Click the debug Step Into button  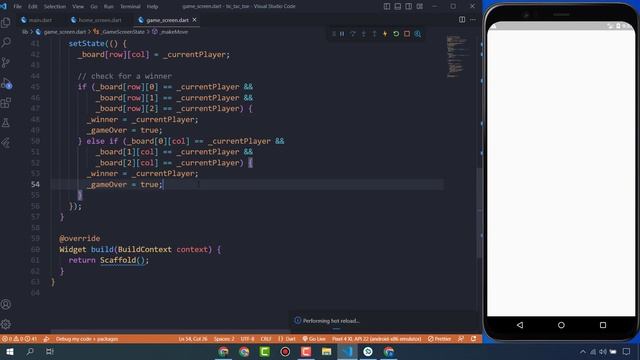pyautogui.click(x=364, y=34)
